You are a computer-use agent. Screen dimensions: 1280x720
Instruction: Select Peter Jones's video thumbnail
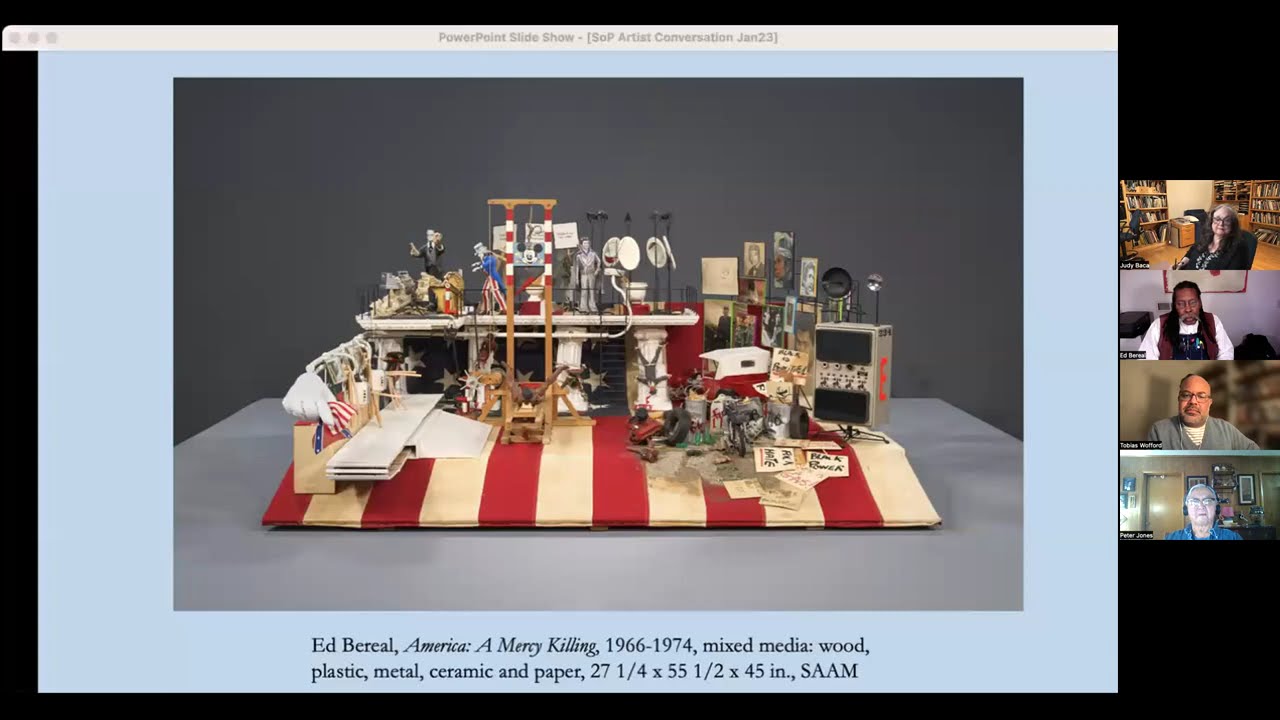pos(1199,495)
